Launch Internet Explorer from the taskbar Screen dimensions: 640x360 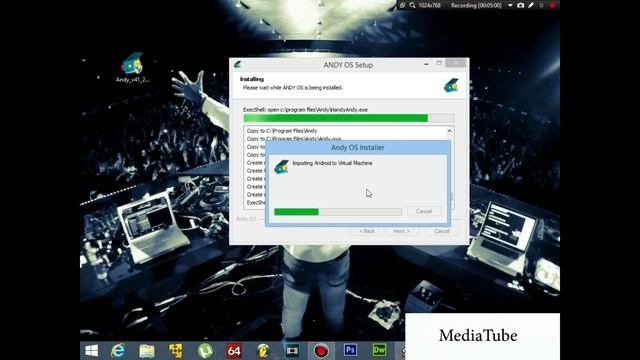pos(118,351)
